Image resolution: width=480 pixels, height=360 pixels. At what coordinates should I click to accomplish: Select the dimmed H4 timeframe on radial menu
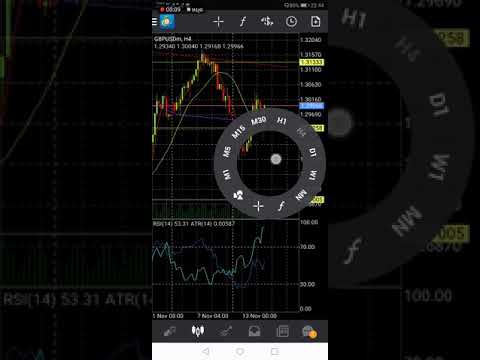pyautogui.click(x=301, y=132)
